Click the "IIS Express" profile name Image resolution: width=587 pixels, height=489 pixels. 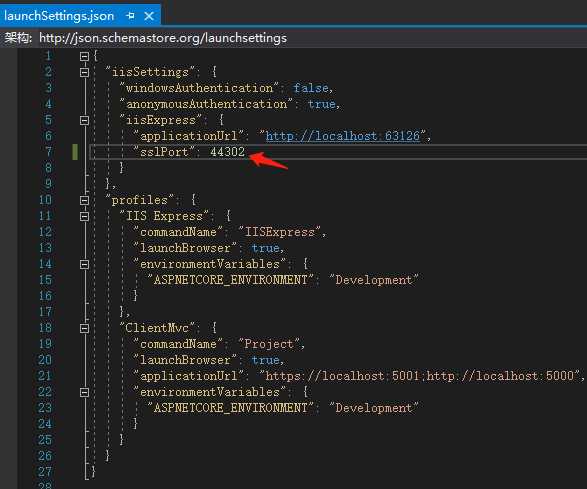click(164, 216)
